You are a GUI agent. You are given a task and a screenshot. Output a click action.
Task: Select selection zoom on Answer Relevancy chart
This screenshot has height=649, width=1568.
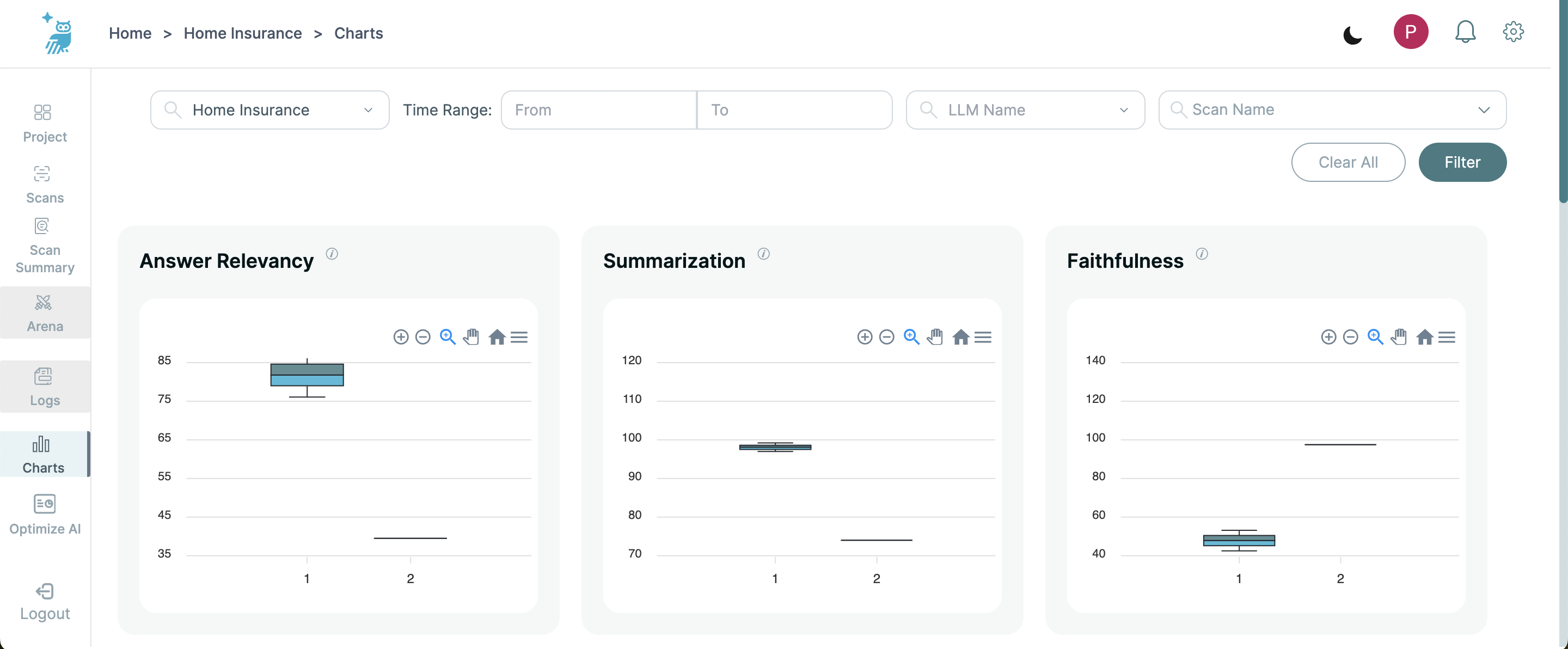(x=448, y=337)
